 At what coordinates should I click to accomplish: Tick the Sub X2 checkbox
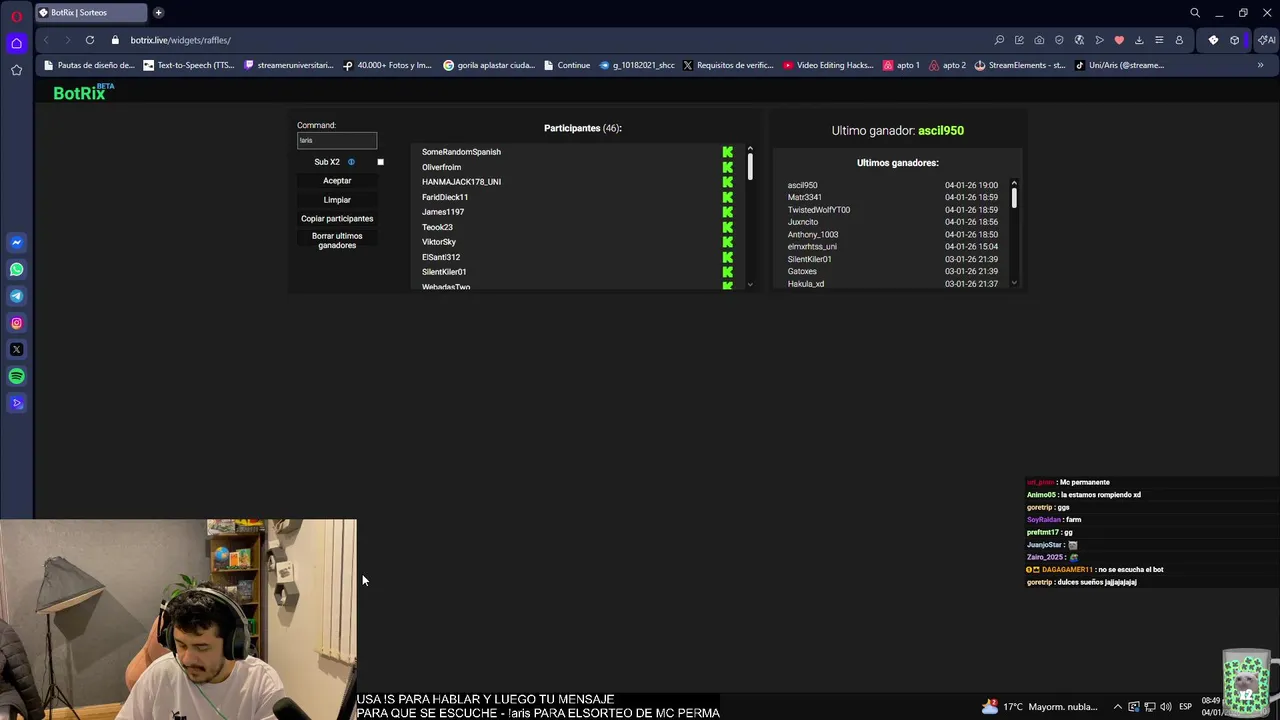pos(380,162)
